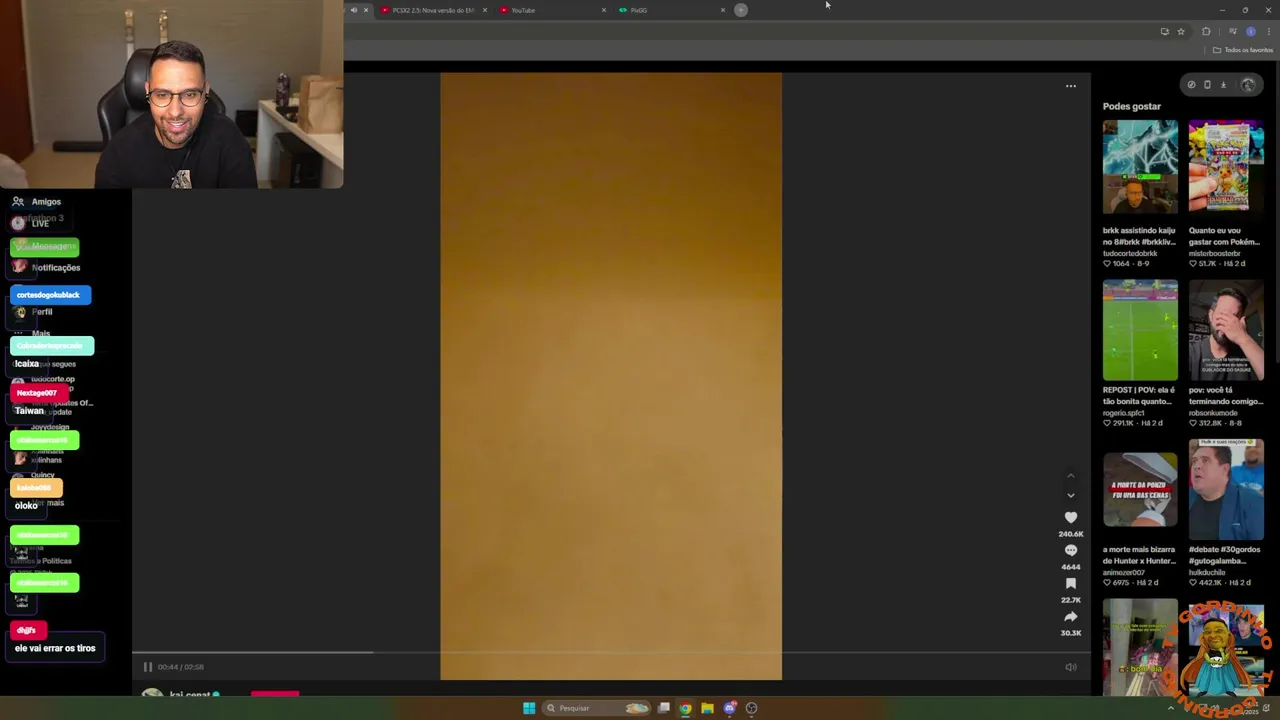Open the media control icon in toolbar

tap(1232, 32)
